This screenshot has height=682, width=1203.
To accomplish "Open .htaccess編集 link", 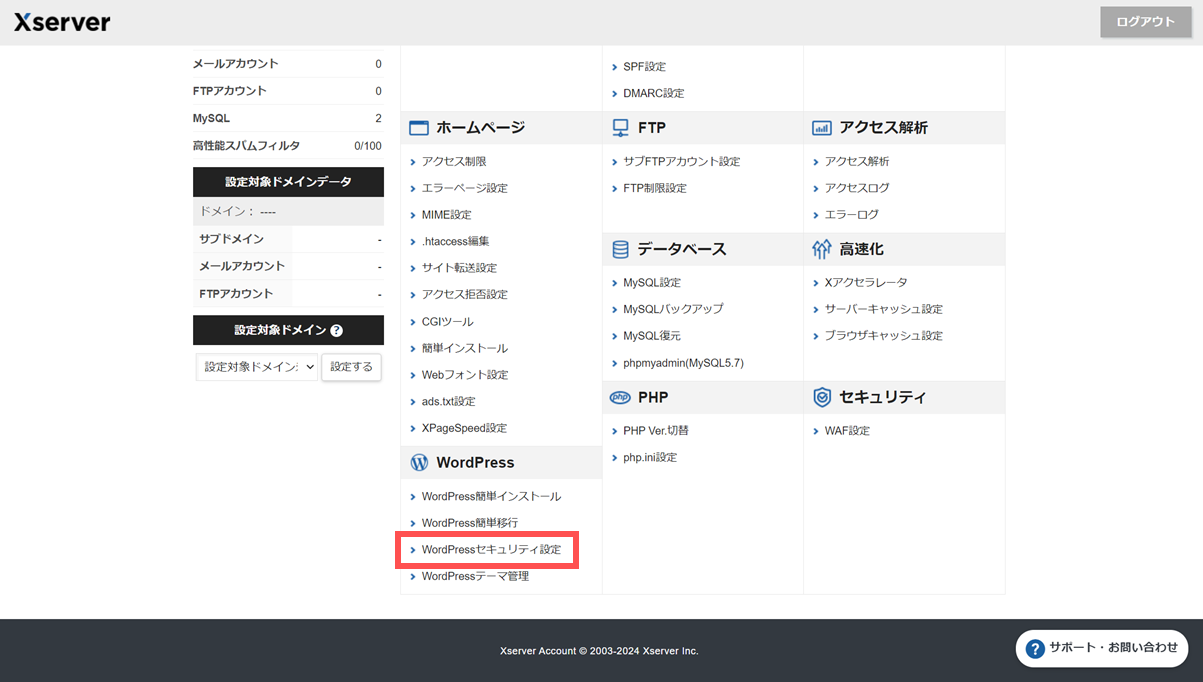I will [x=456, y=242].
